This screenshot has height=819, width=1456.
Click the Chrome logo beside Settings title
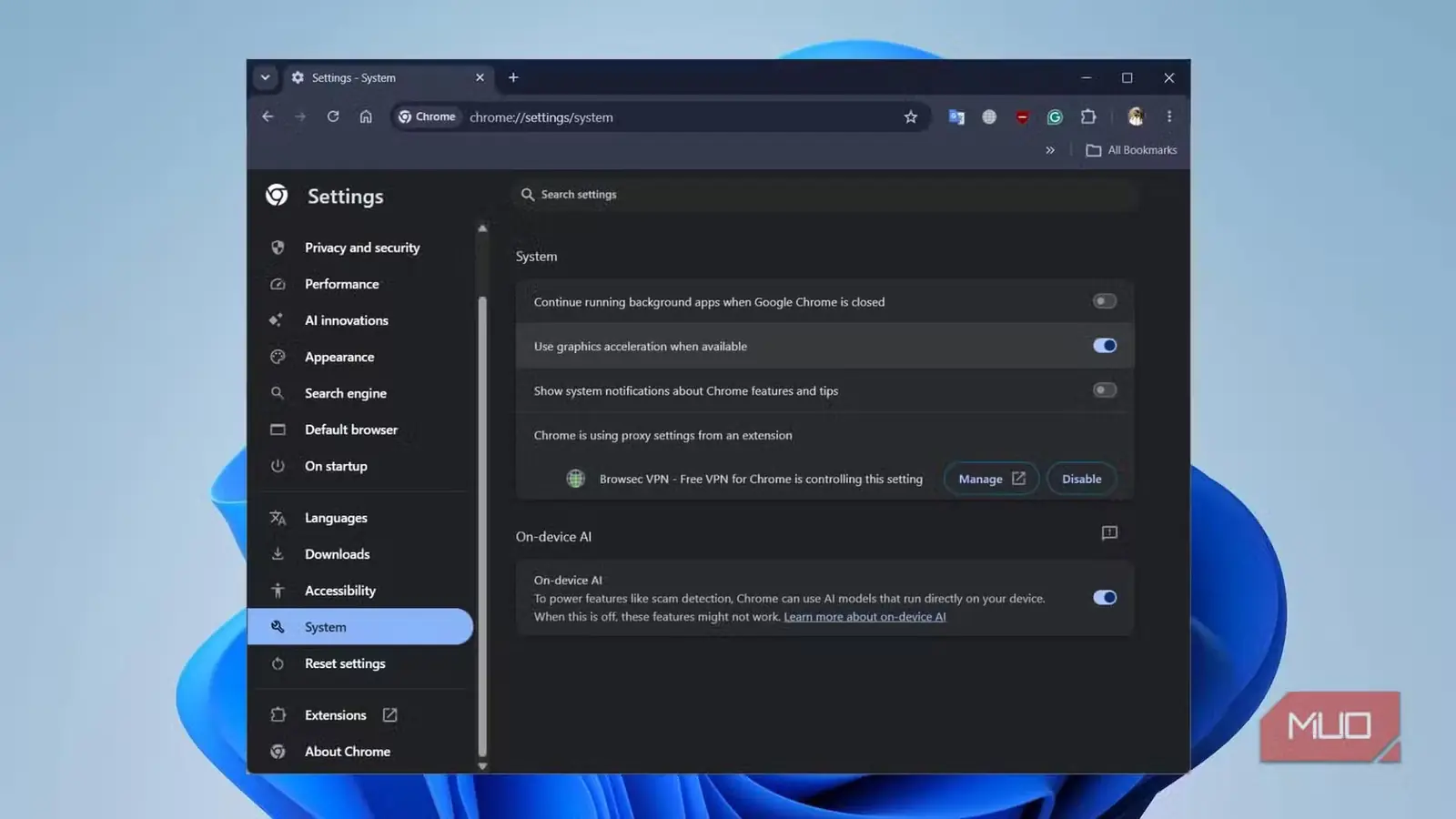tap(277, 195)
